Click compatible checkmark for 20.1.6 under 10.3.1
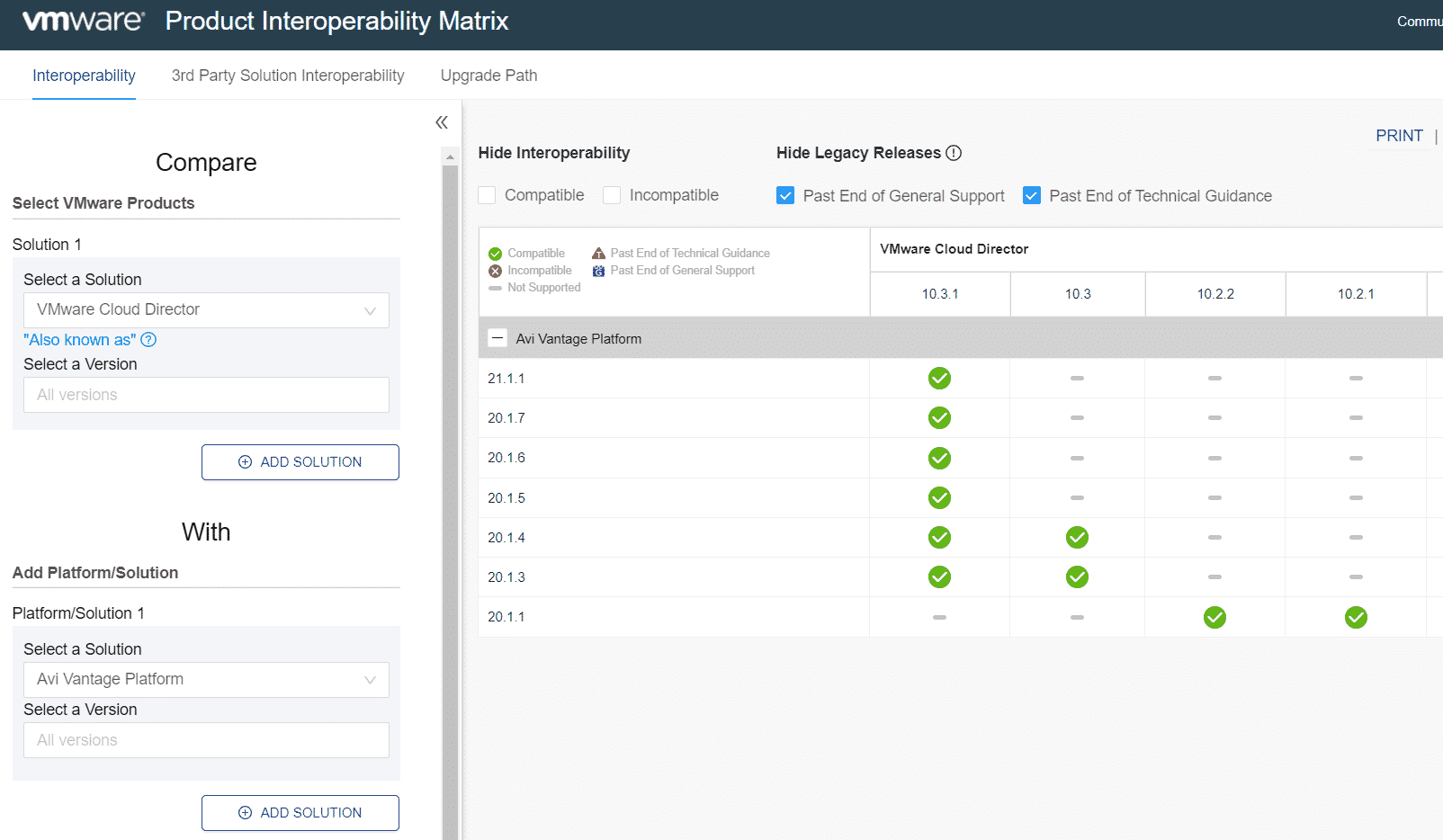The image size is (1443, 840). pos(939,459)
